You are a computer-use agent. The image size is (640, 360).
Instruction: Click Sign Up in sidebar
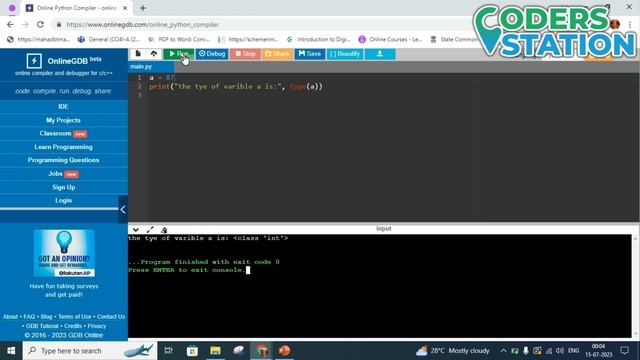pyautogui.click(x=64, y=187)
